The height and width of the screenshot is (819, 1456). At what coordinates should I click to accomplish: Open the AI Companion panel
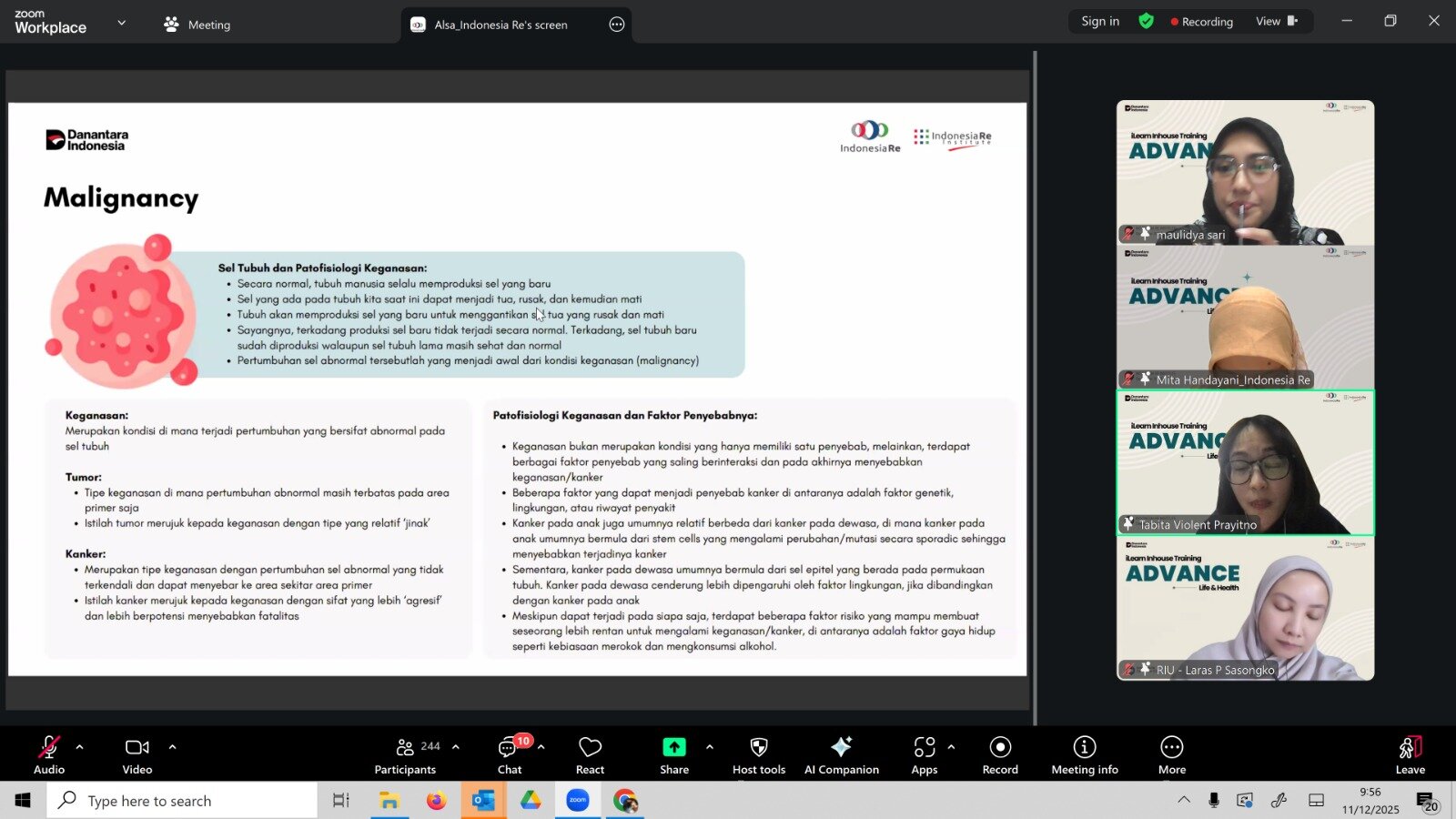[x=841, y=755]
